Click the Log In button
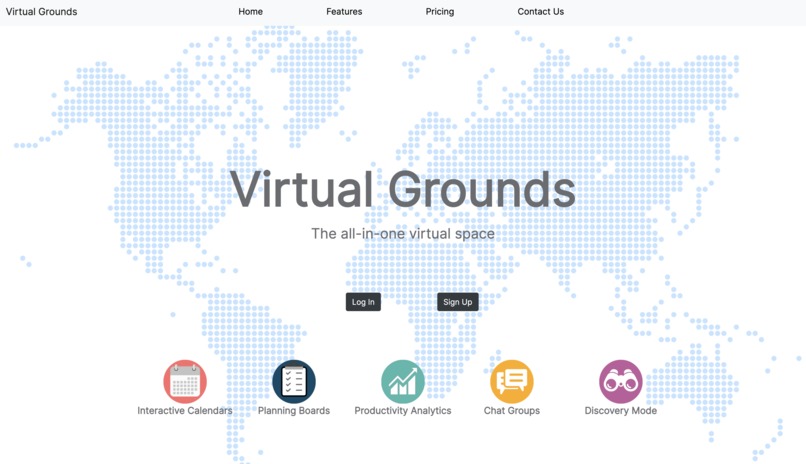The height and width of the screenshot is (464, 806). click(363, 302)
